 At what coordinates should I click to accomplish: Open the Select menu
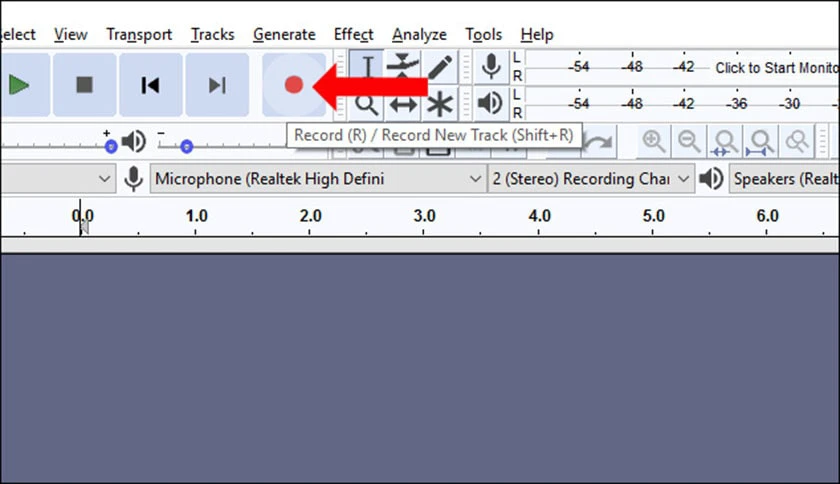pyautogui.click(x=18, y=35)
